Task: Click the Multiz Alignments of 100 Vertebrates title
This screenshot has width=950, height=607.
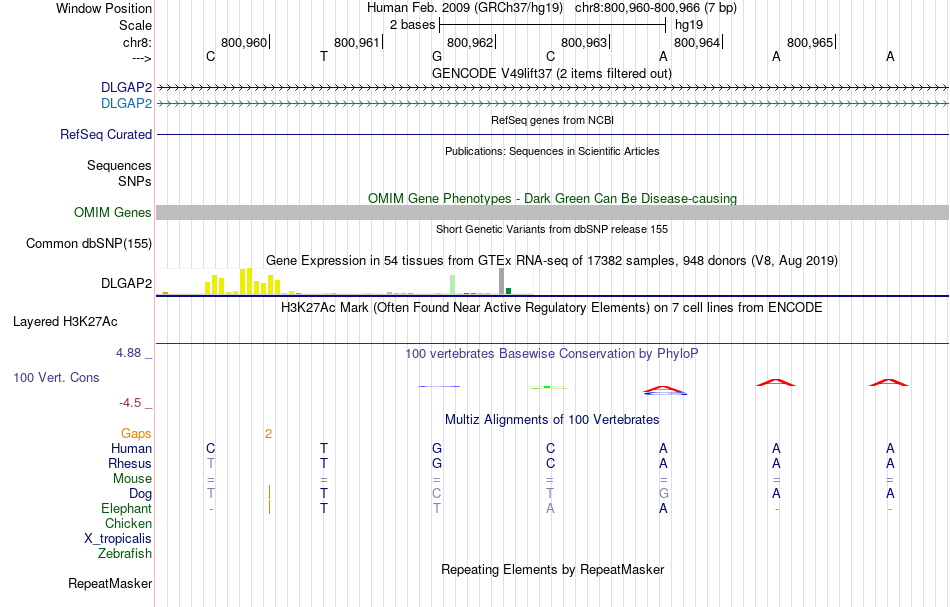Action: [x=551, y=420]
